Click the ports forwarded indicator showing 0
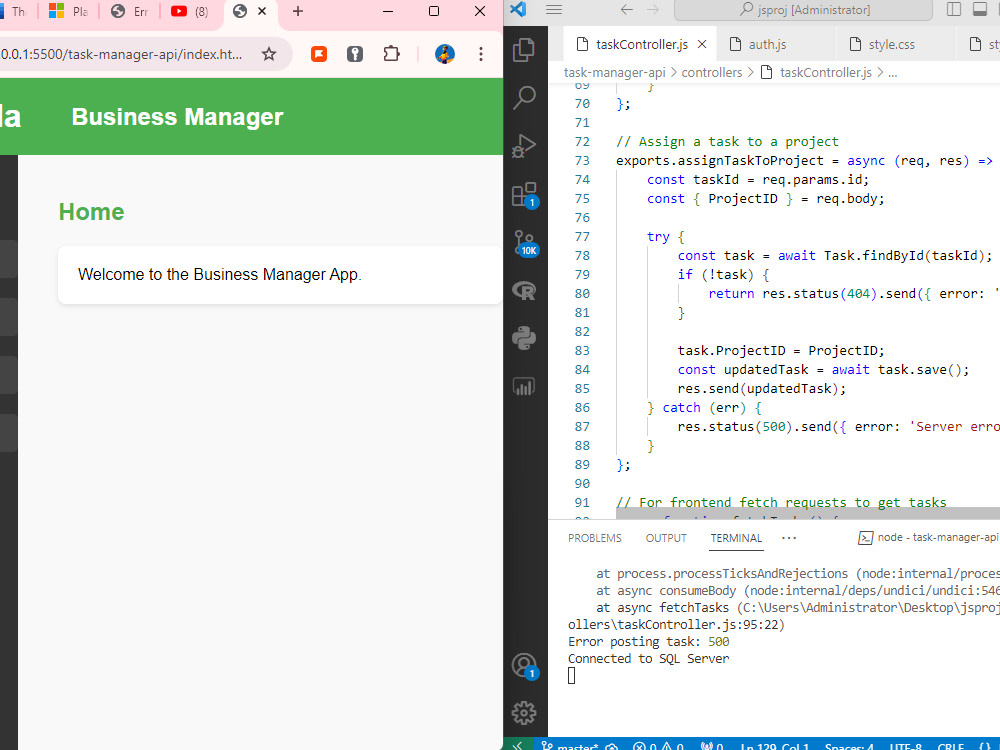Image resolution: width=1000 pixels, height=750 pixels. pos(712,746)
